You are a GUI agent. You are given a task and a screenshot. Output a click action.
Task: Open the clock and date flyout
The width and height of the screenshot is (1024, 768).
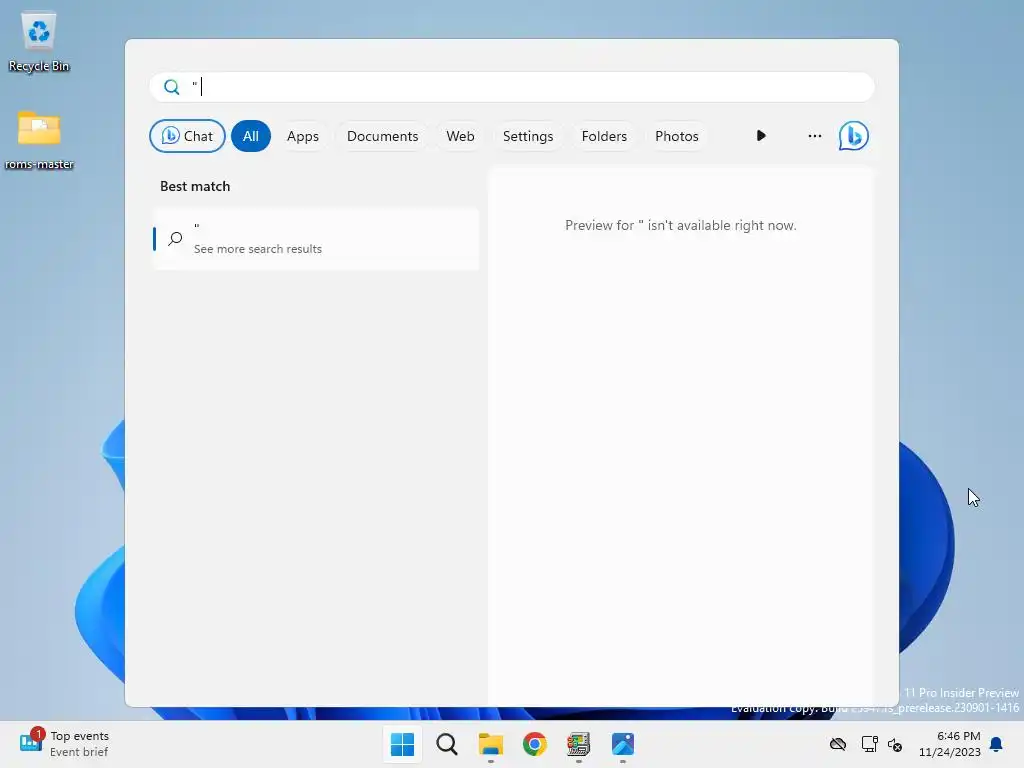click(950, 744)
